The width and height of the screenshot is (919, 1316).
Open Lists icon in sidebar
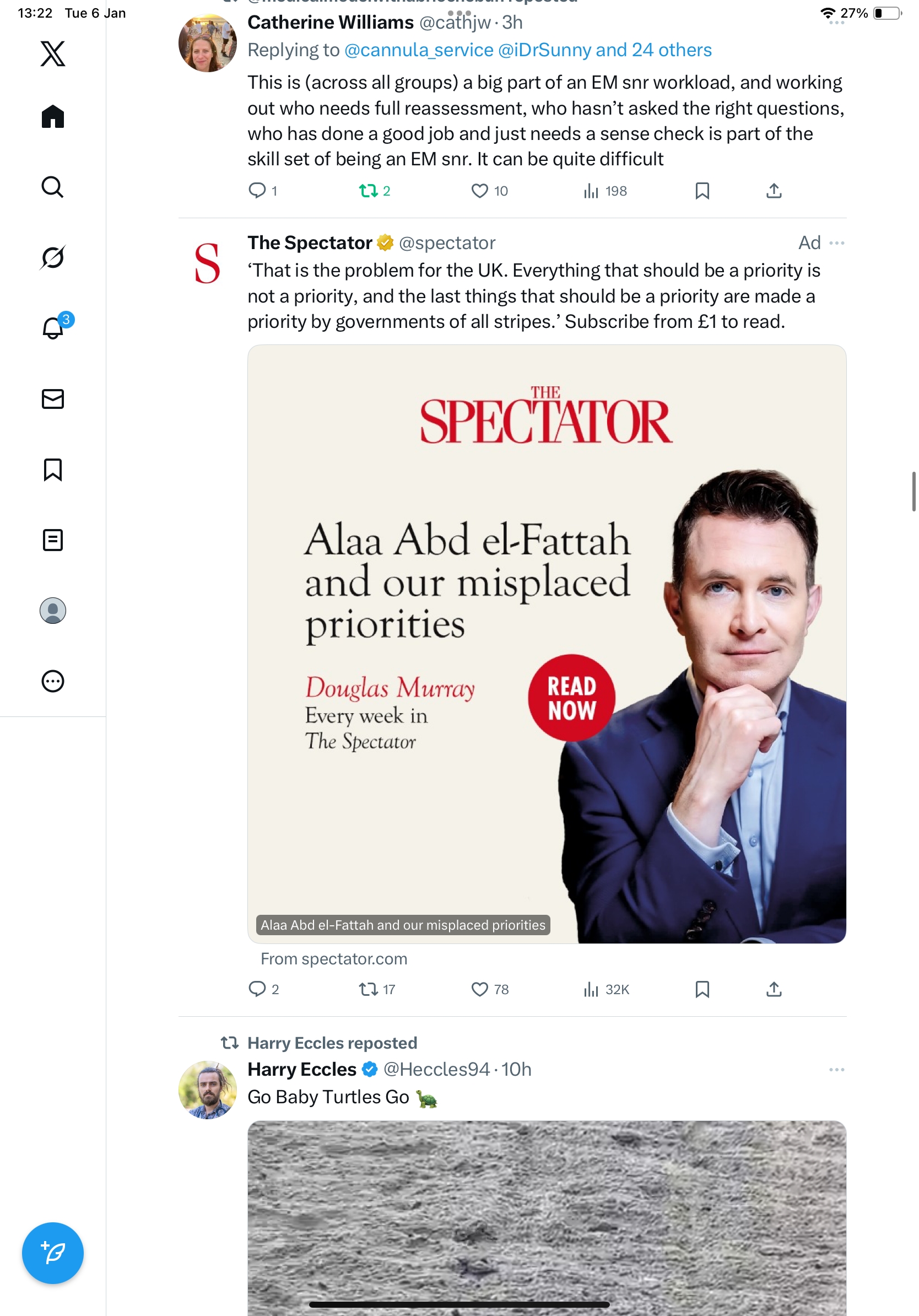click(x=53, y=540)
